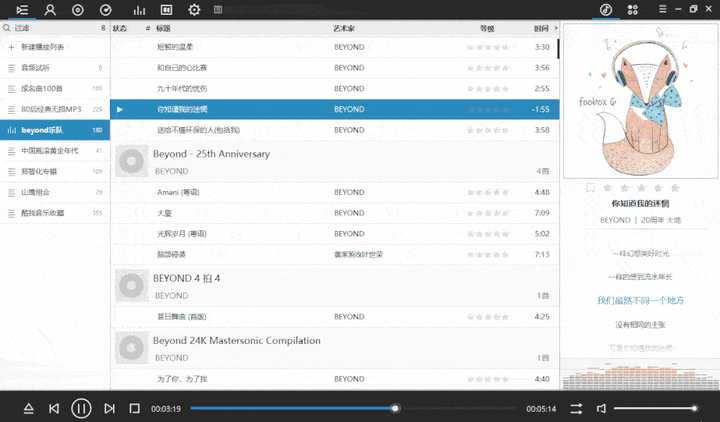This screenshot has height=422, width=720.
Task: Switch to the playlist view icon in top toolbar
Action: coord(22,10)
